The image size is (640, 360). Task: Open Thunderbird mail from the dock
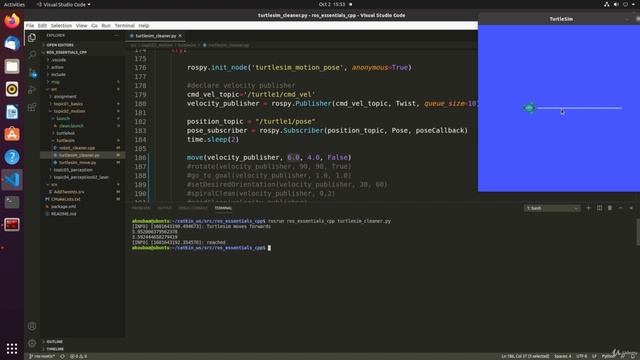[12, 43]
